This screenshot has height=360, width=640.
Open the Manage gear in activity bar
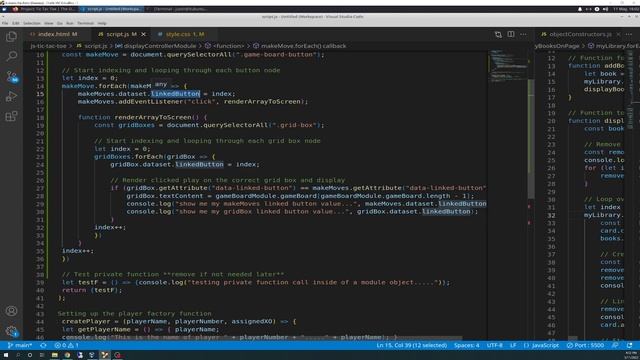(11, 331)
